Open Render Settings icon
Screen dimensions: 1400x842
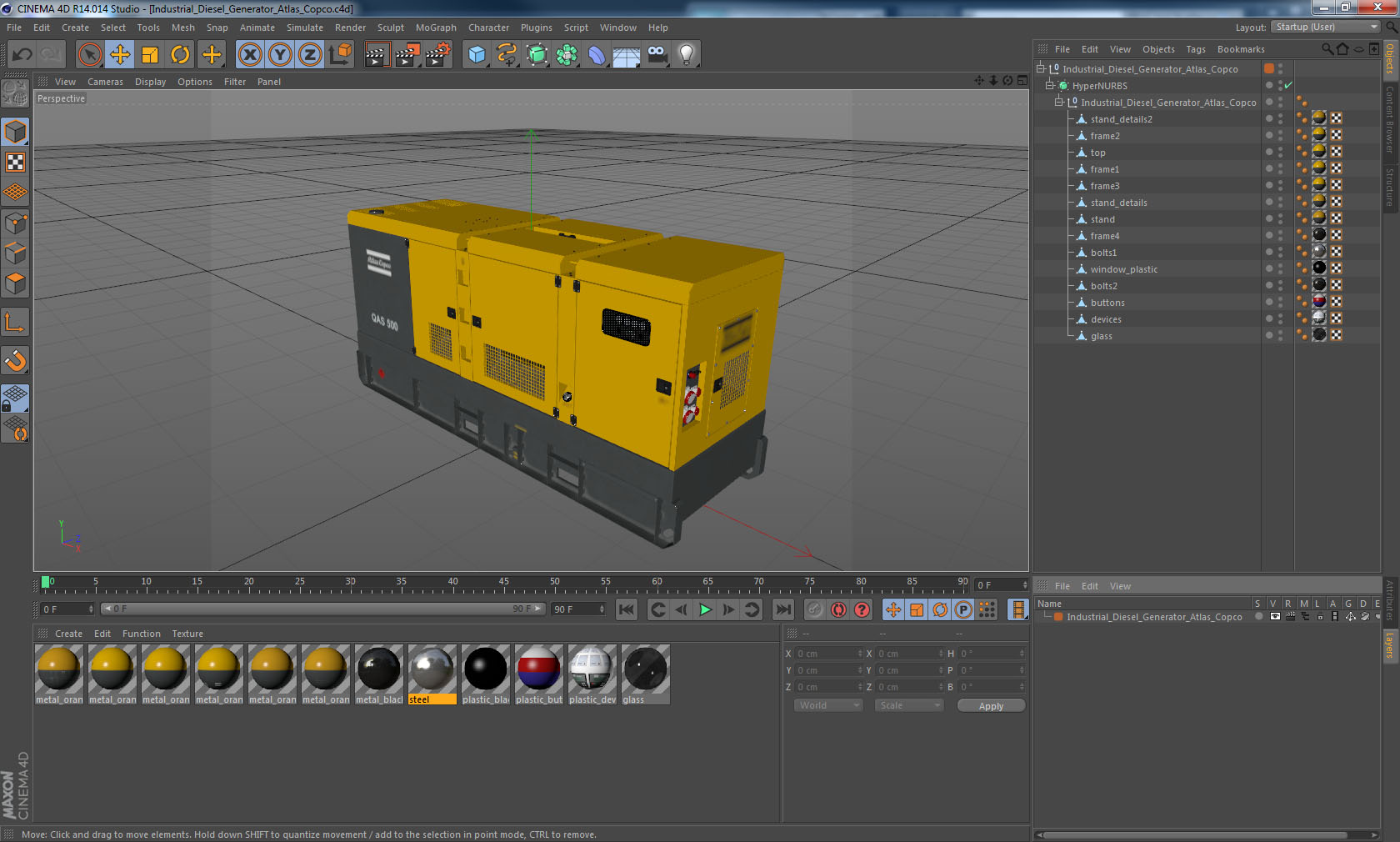point(438,55)
